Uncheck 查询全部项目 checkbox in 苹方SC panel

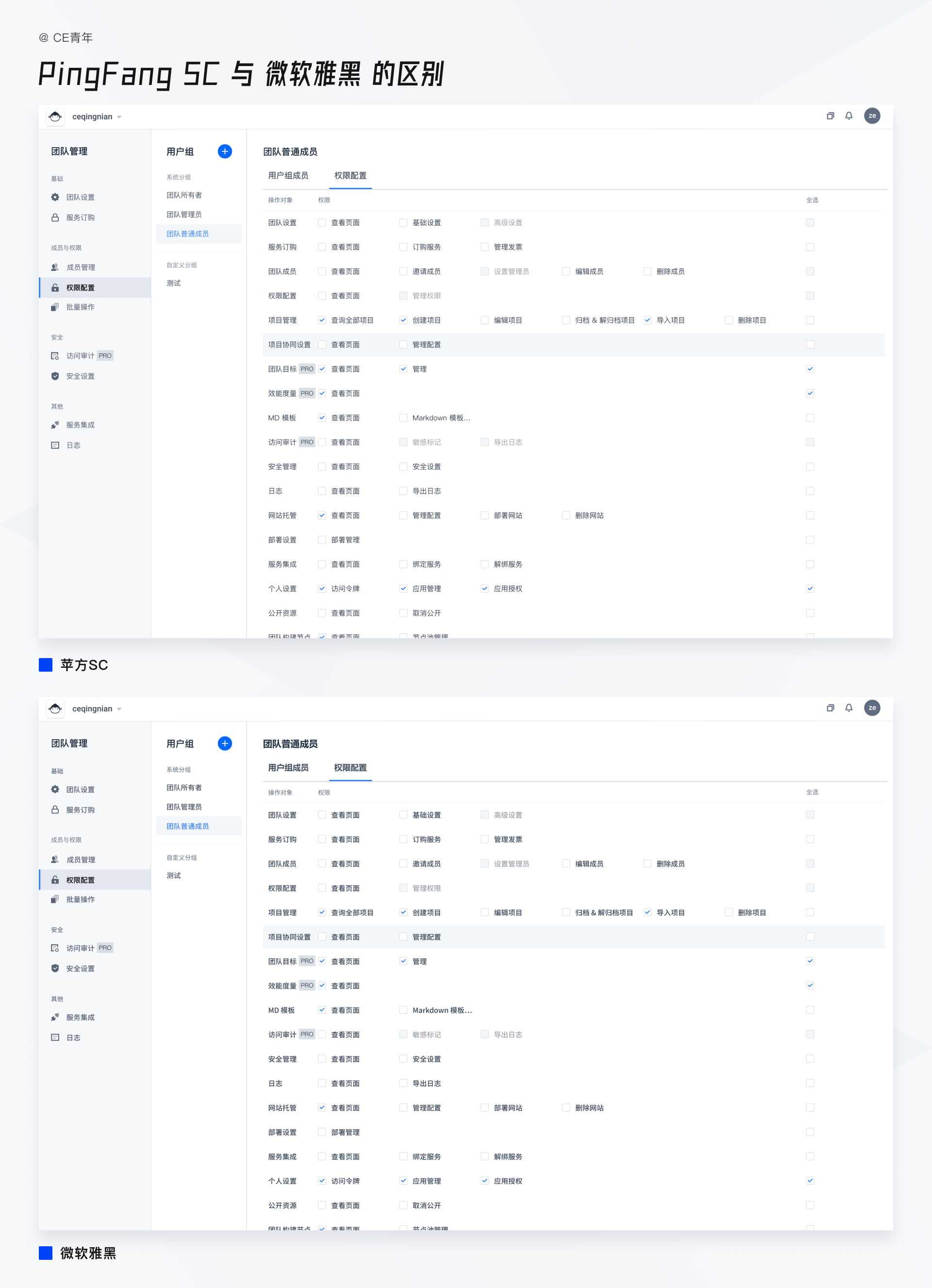(322, 320)
